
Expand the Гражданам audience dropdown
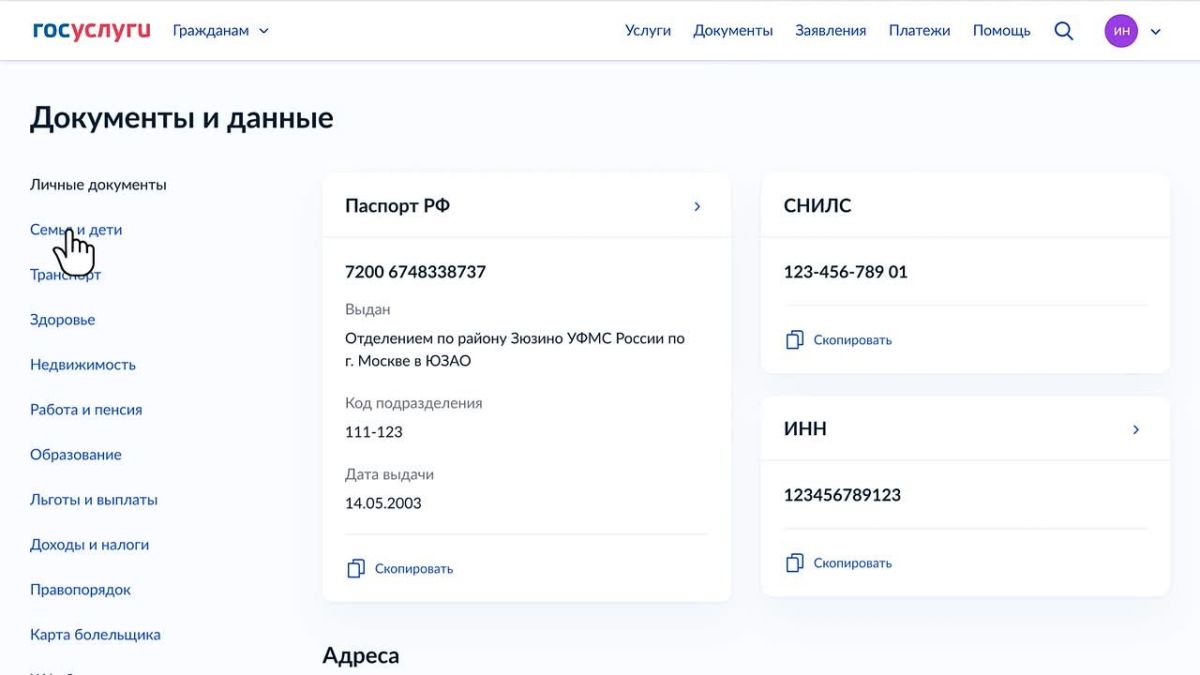tap(221, 31)
